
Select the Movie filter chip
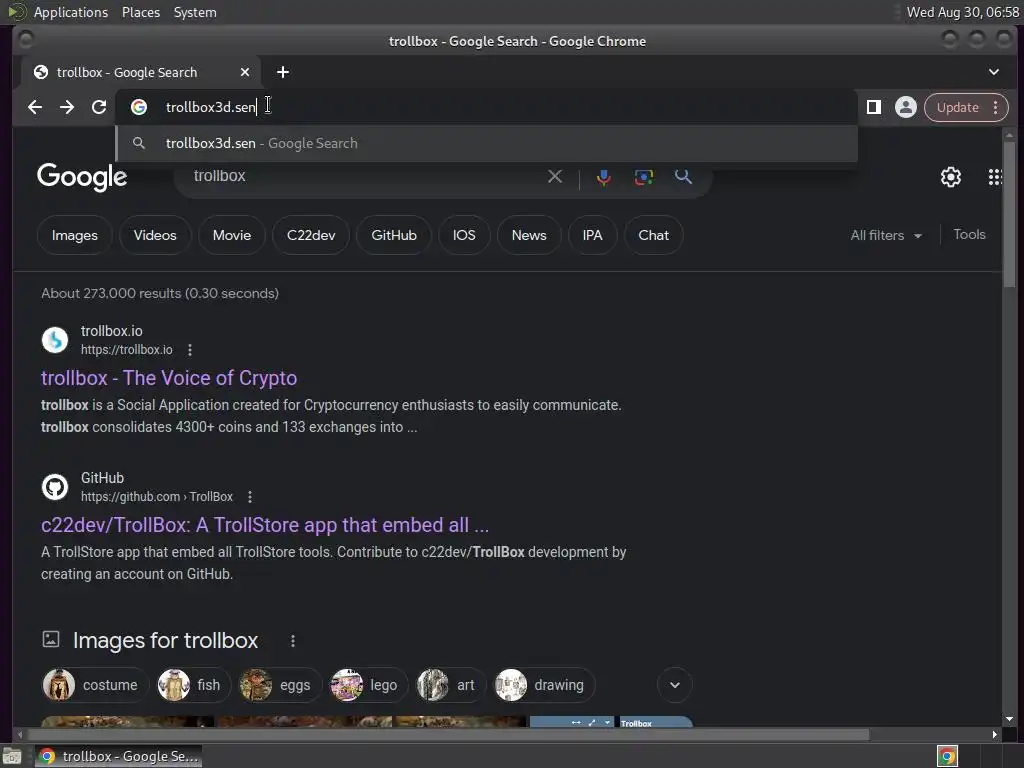232,235
